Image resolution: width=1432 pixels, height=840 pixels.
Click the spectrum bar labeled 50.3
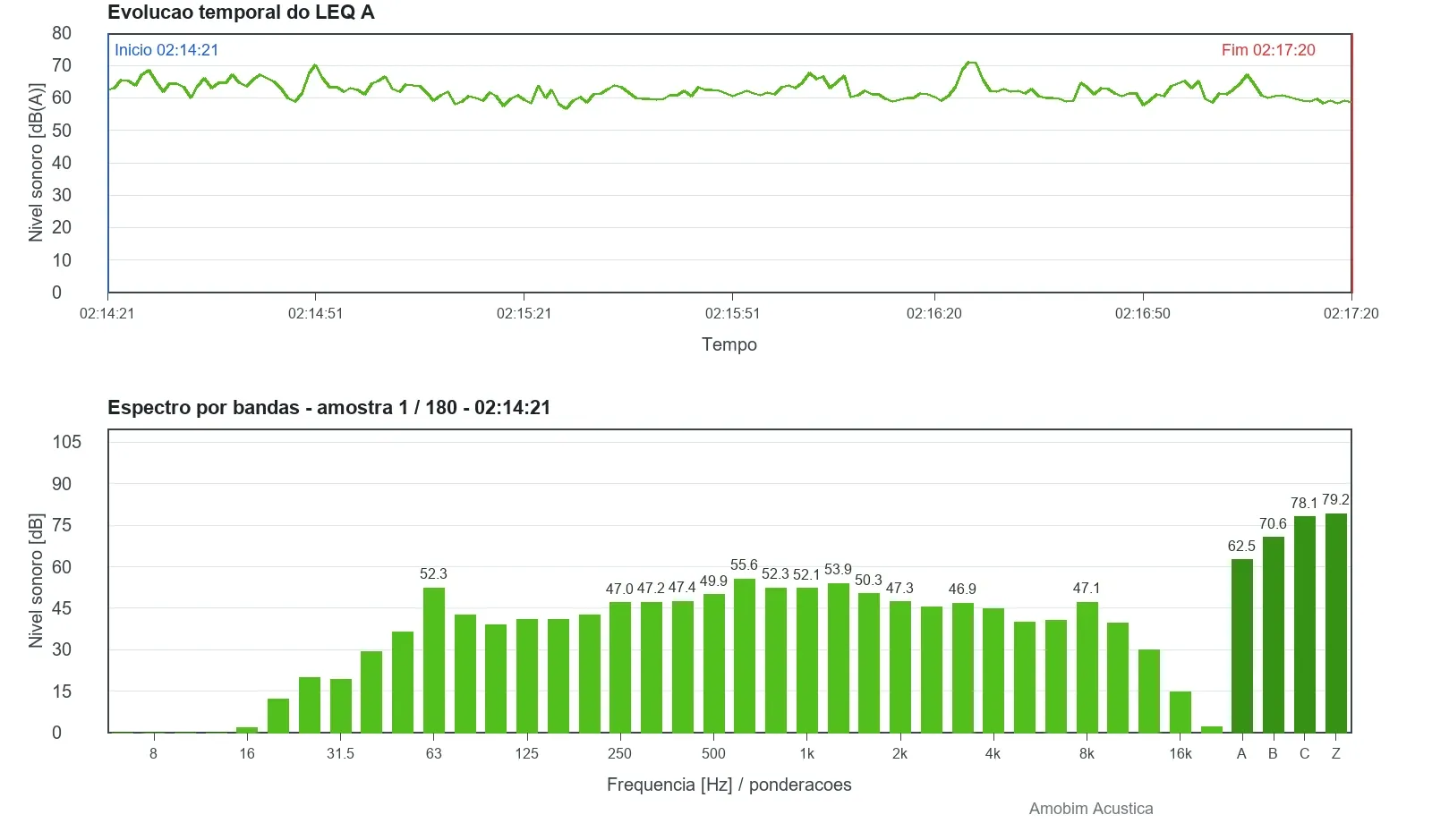pyautogui.click(x=869, y=663)
